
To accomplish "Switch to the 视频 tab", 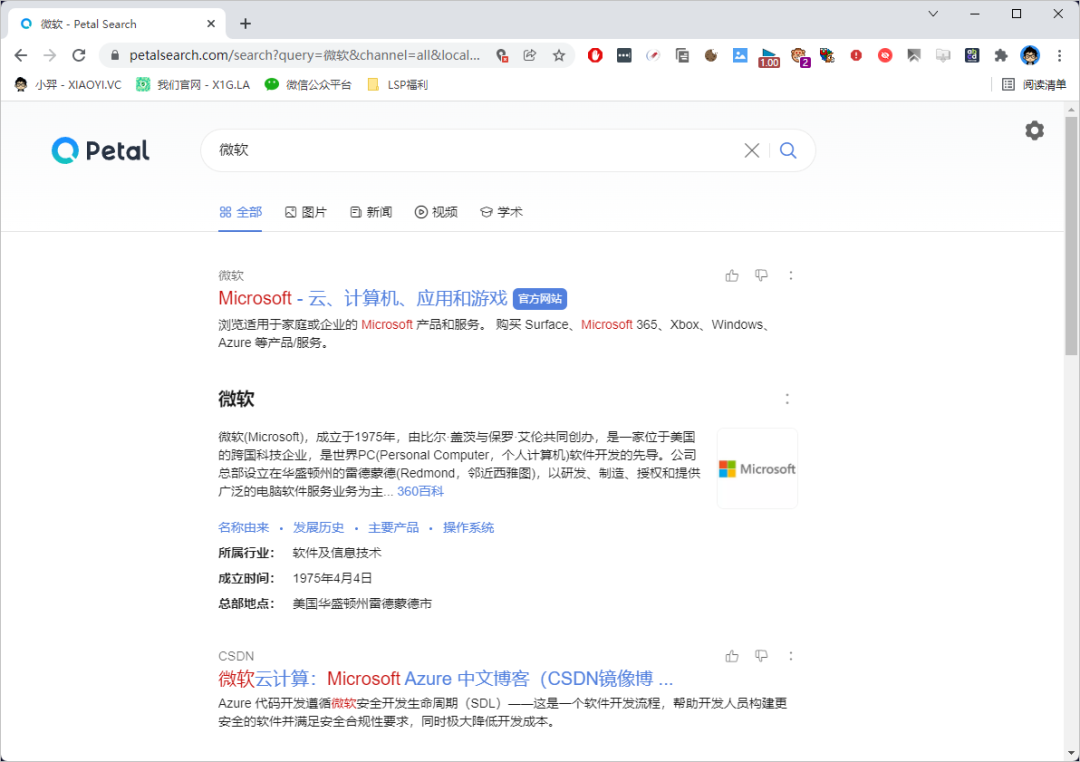I will [436, 212].
